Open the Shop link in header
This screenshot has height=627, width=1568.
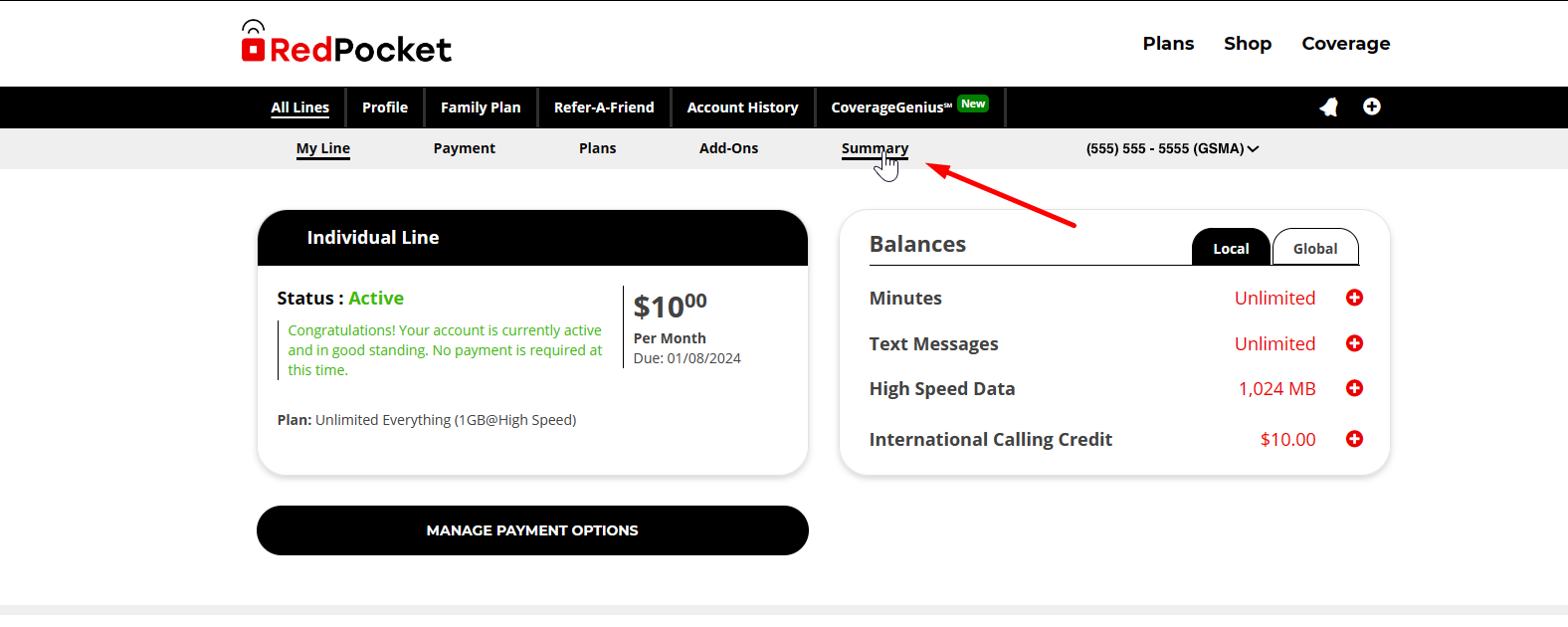click(1247, 44)
